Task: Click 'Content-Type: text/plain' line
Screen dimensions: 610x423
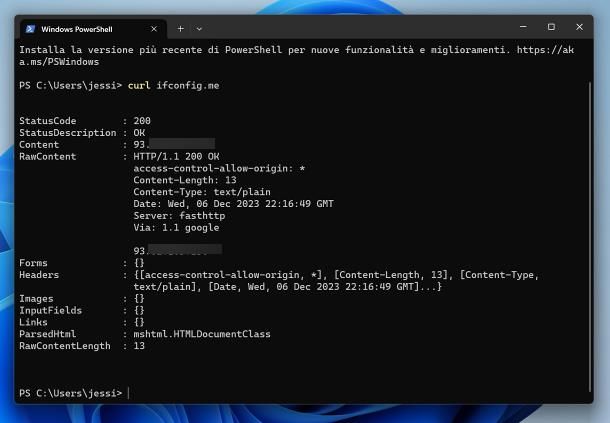Action: coord(202,192)
